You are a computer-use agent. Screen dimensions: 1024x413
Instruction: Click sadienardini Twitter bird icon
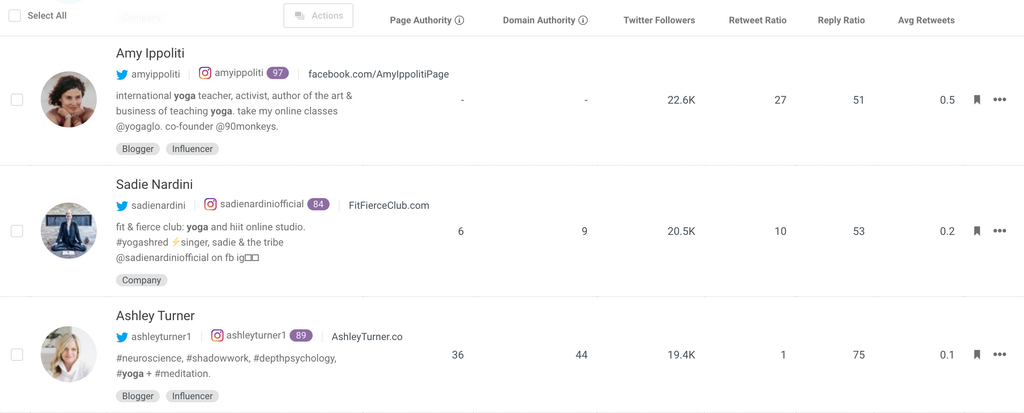pos(122,206)
